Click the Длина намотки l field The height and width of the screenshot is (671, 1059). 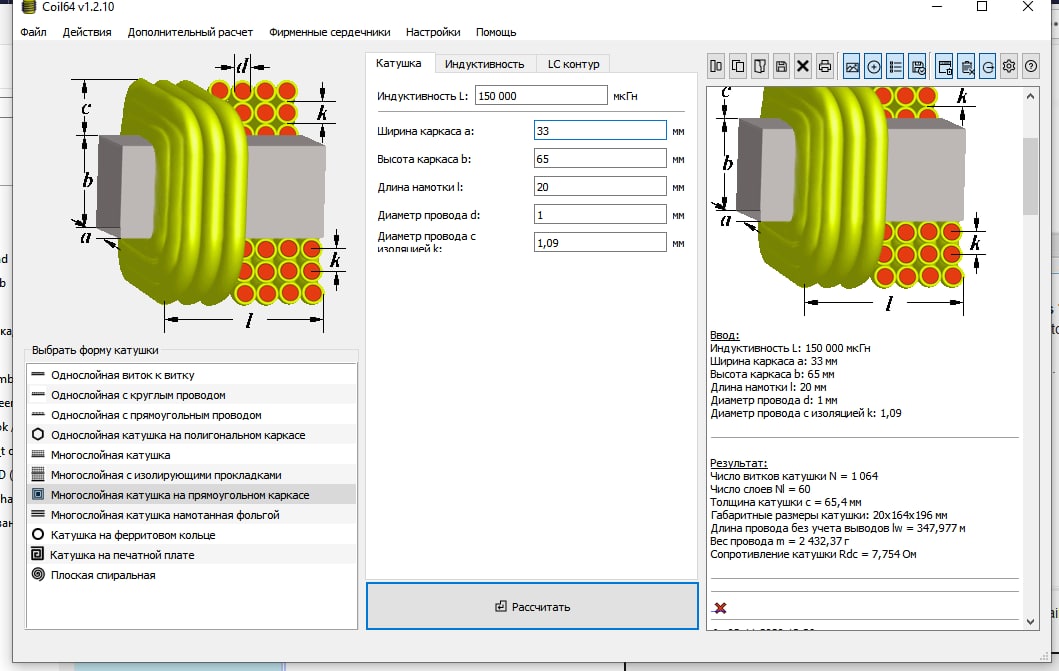(x=600, y=186)
